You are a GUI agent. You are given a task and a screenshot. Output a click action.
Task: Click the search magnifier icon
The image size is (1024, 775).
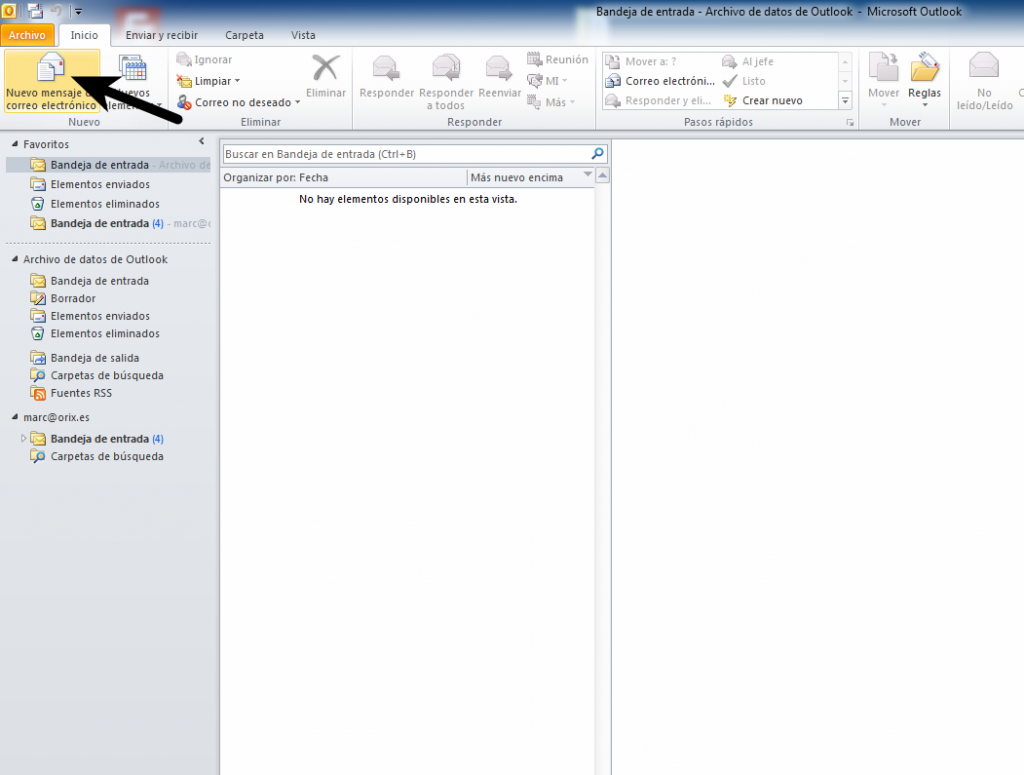[x=597, y=153]
